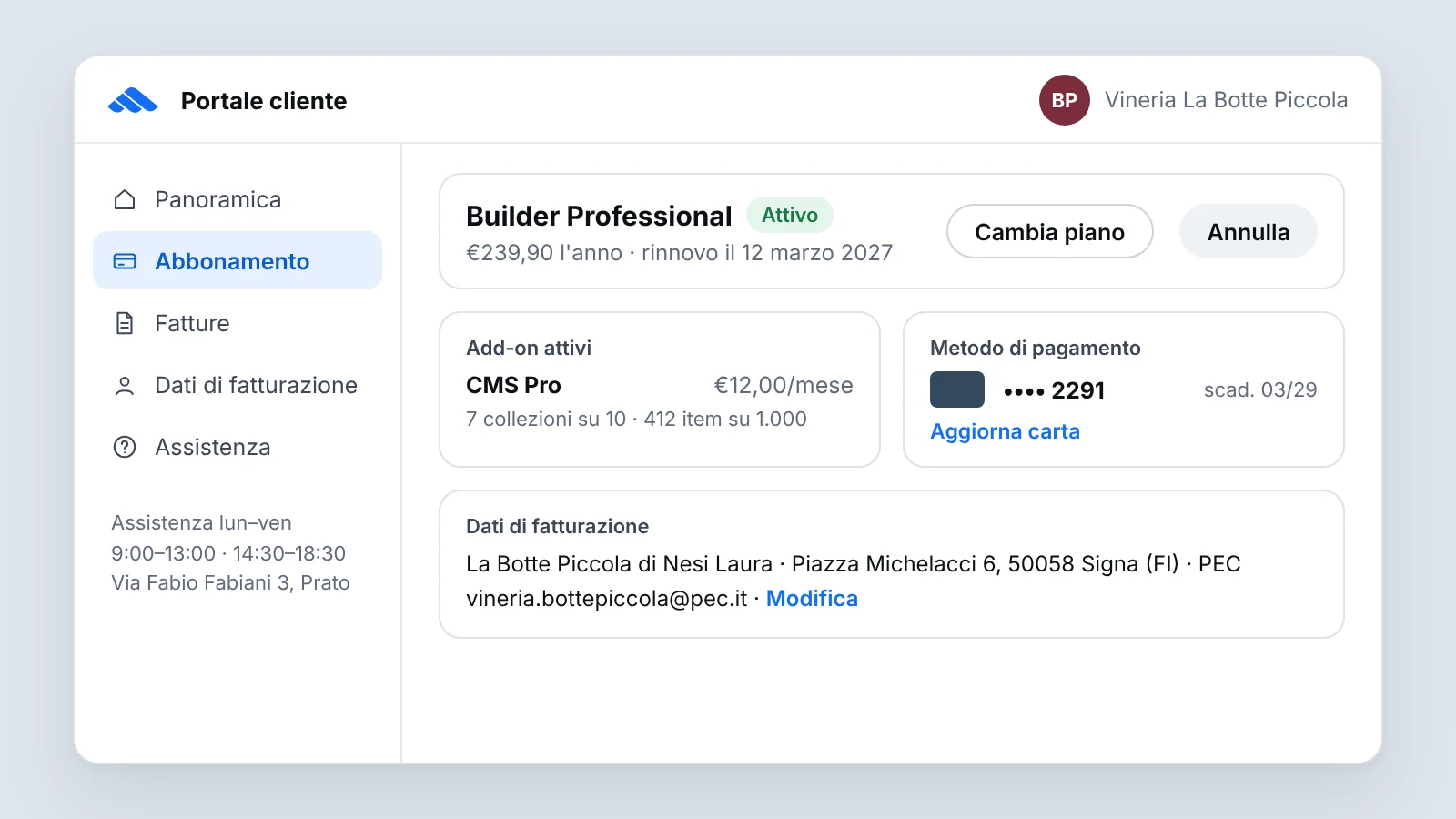Open the Panoramica section
This screenshot has width=1456, height=819.
pos(238,199)
